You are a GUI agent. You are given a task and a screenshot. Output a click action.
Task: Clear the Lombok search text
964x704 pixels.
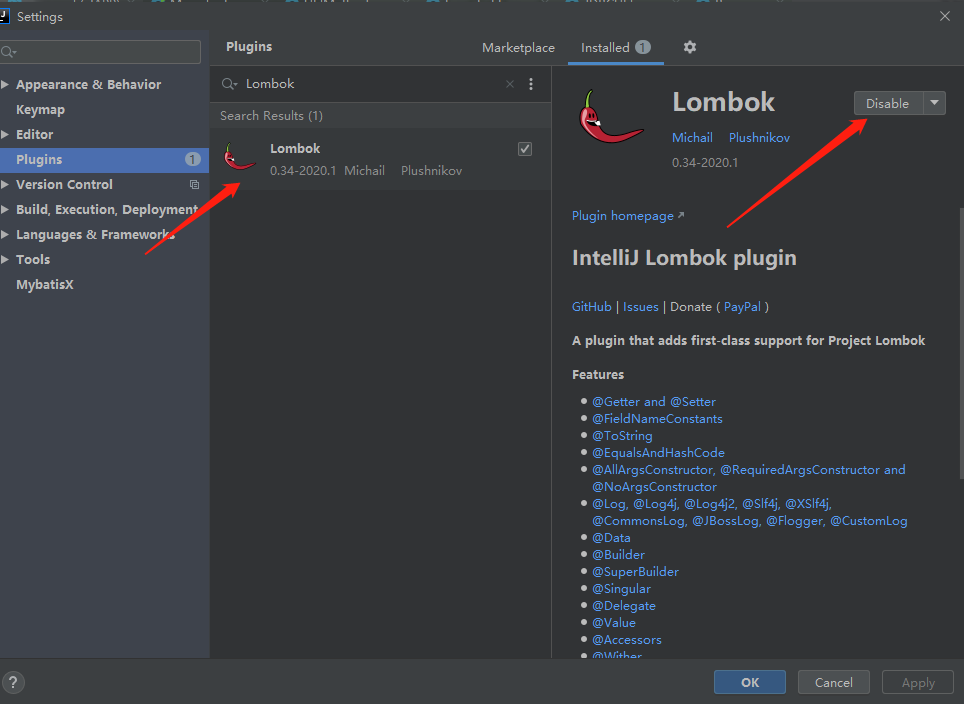[x=510, y=84]
